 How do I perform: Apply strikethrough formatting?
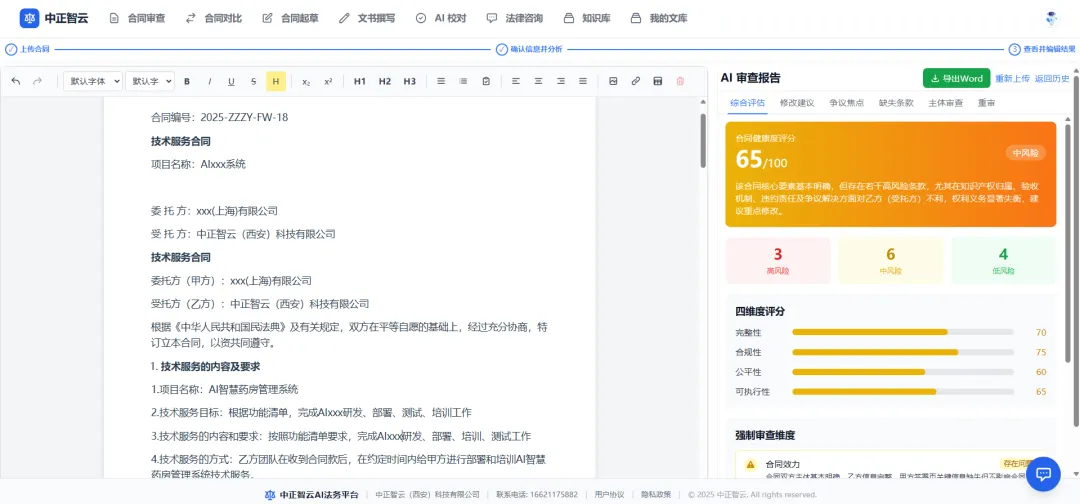pyautogui.click(x=253, y=81)
